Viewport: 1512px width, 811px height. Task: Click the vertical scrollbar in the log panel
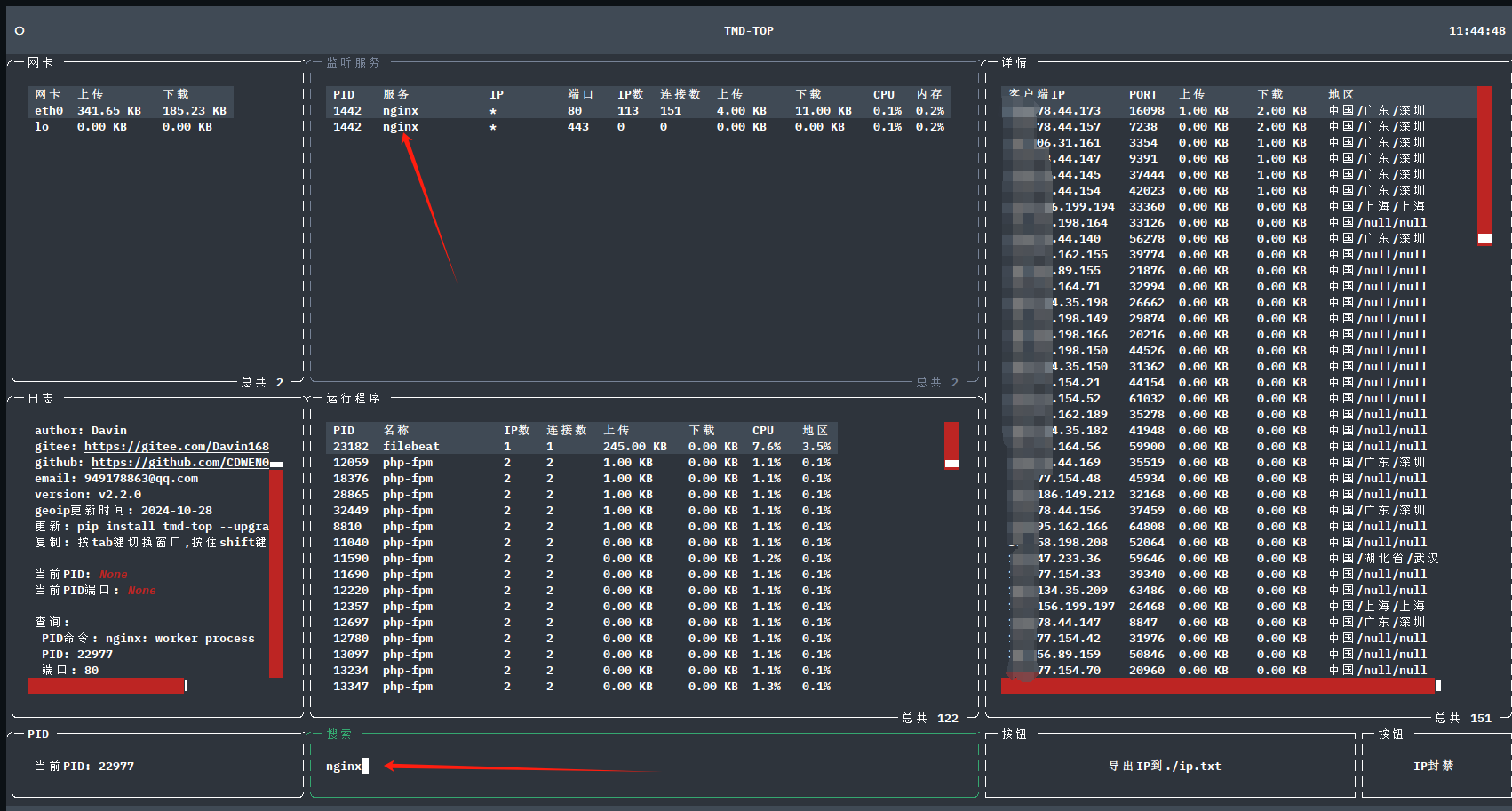coord(276,569)
